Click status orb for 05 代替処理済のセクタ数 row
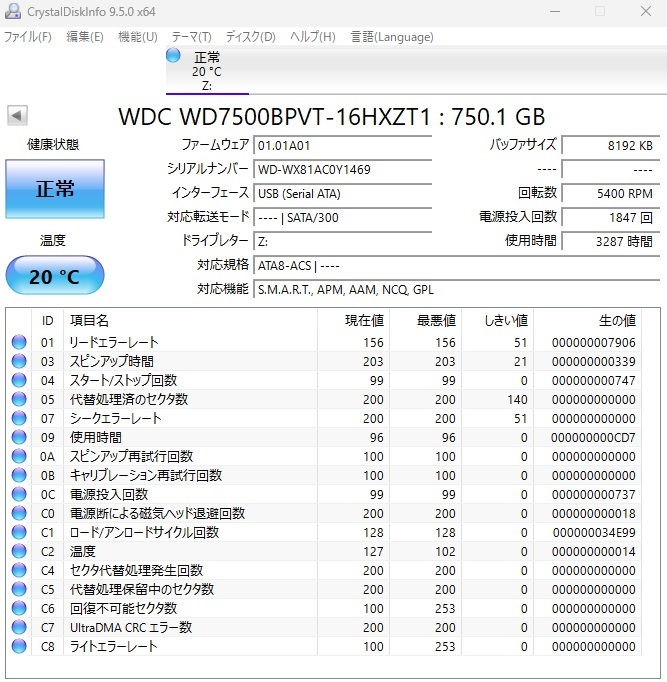 (x=19, y=399)
